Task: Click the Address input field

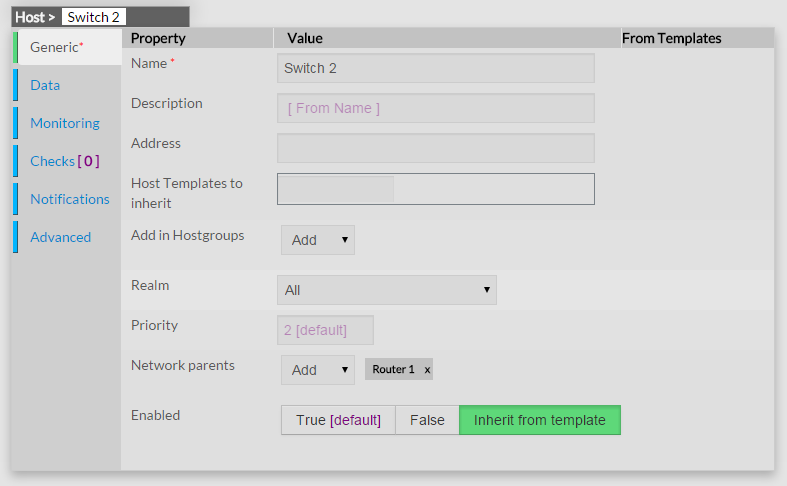Action: click(x=435, y=148)
